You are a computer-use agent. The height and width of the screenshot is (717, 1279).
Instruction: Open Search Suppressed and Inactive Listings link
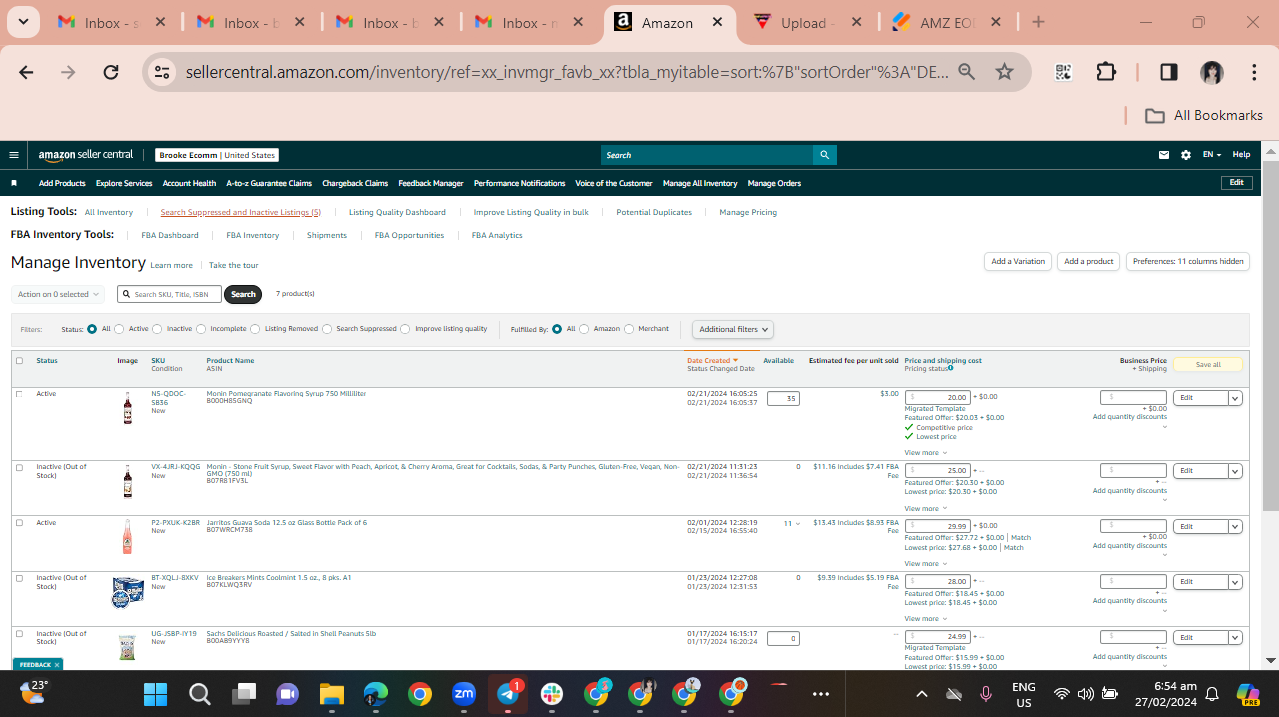(241, 212)
